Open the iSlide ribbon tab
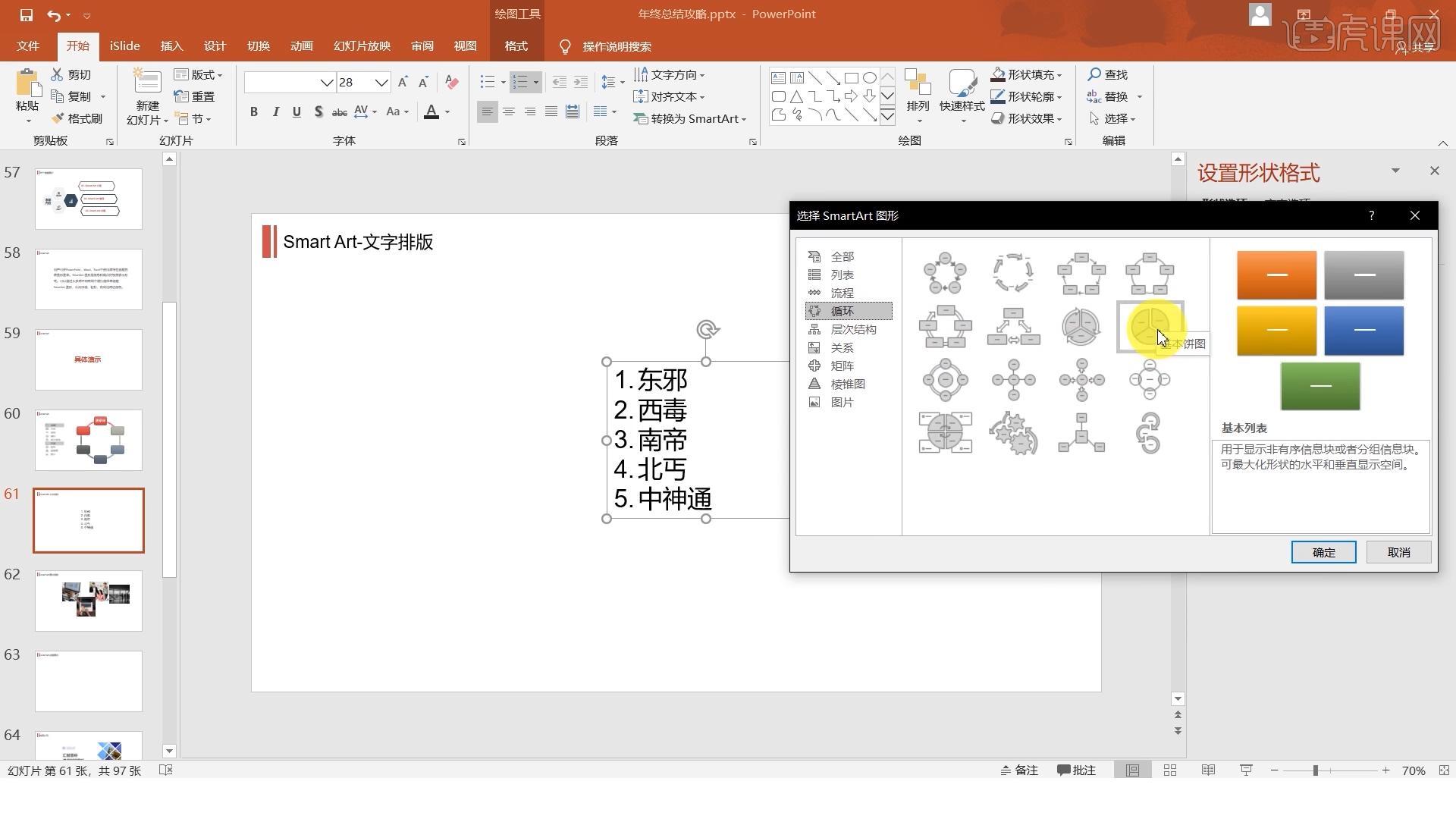 click(x=124, y=46)
